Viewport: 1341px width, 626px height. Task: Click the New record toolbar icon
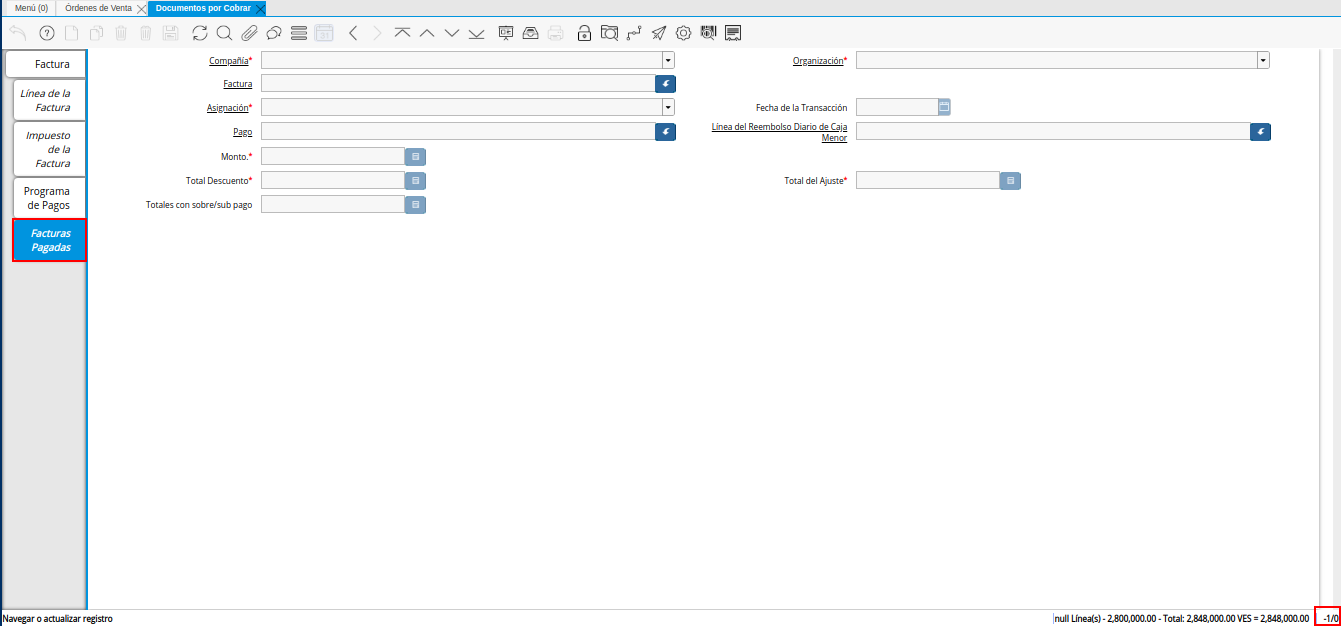72,33
